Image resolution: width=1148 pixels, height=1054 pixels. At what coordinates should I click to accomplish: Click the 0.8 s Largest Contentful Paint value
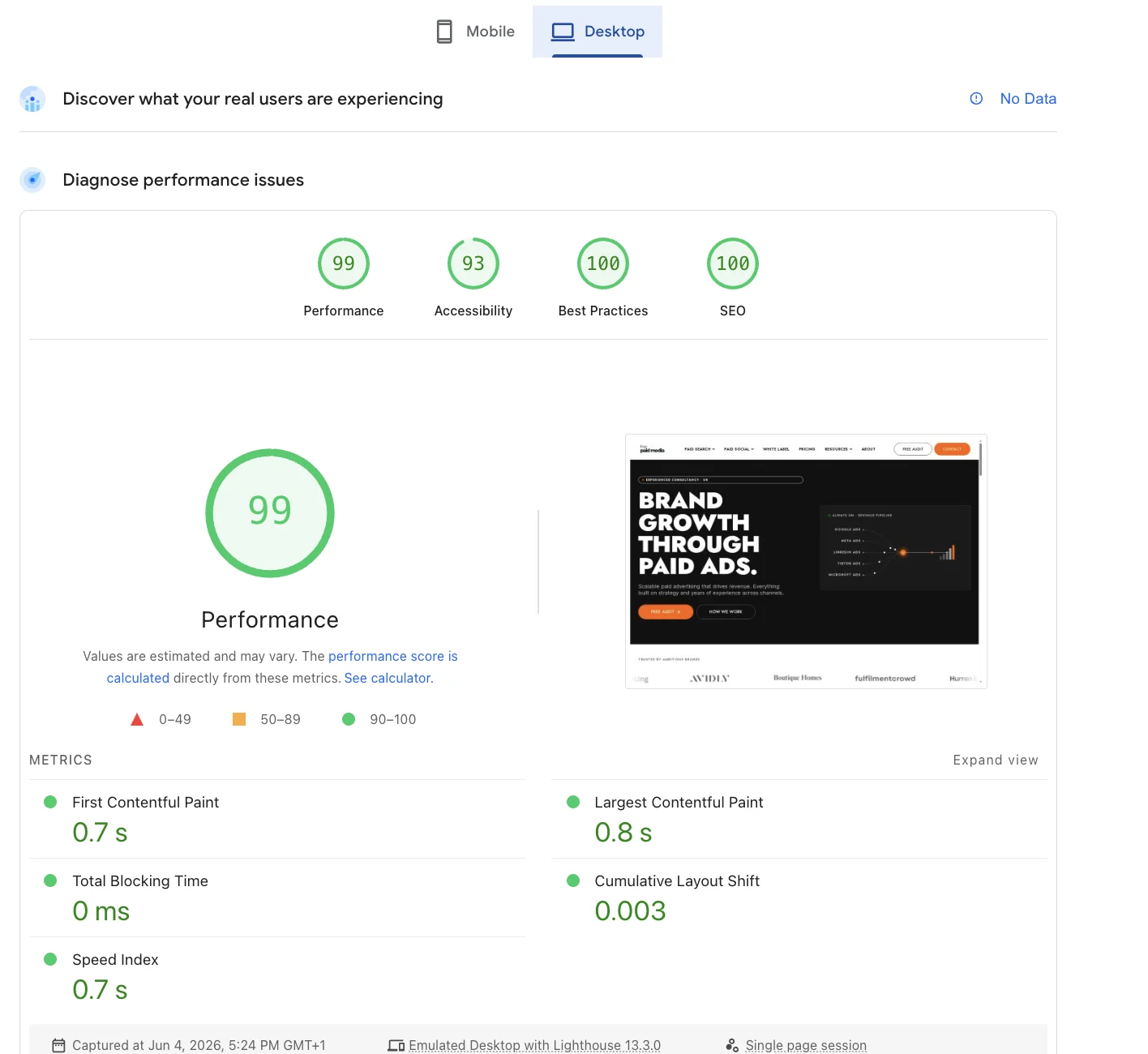pos(623,833)
